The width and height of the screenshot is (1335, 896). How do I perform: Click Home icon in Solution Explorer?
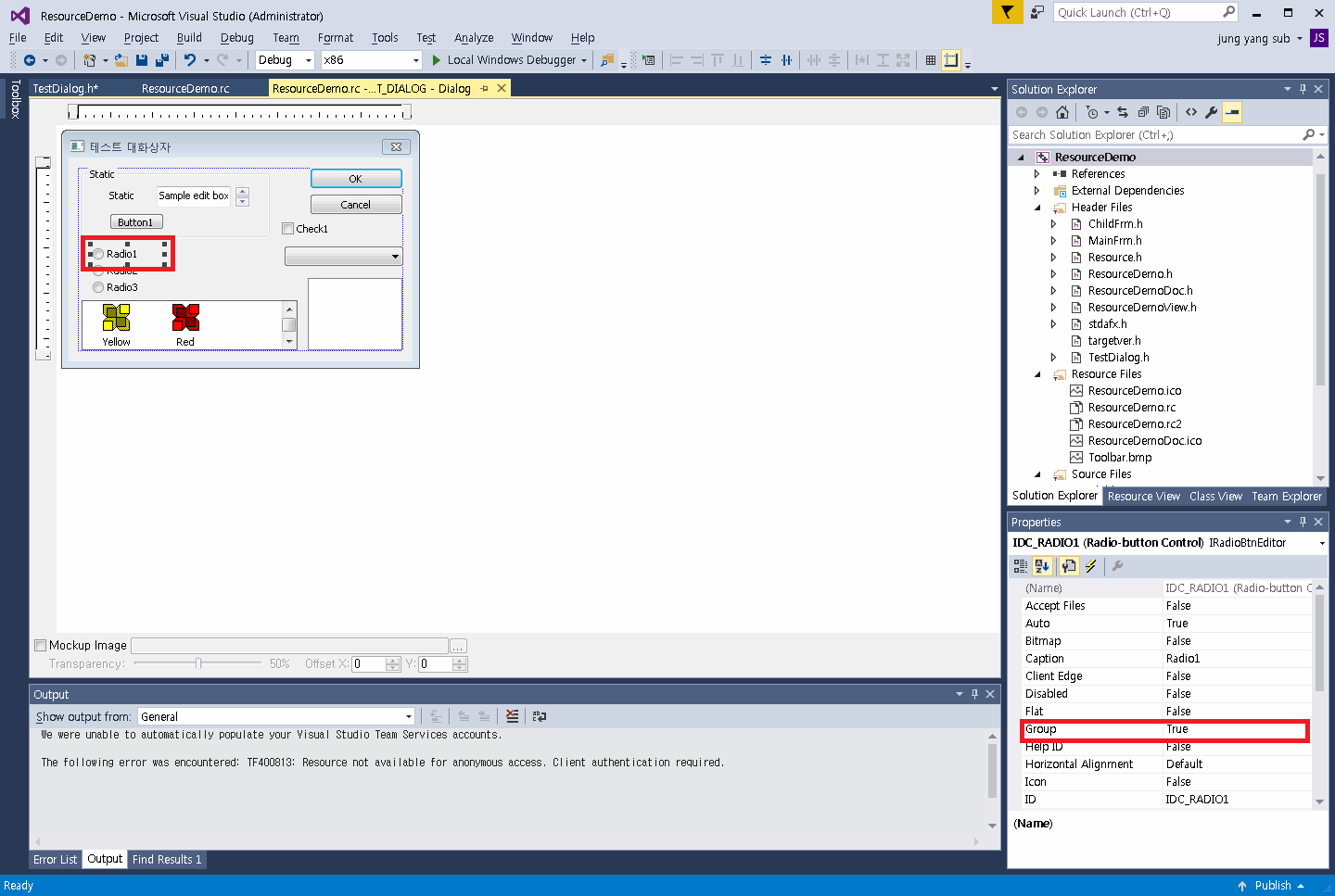[x=1062, y=112]
